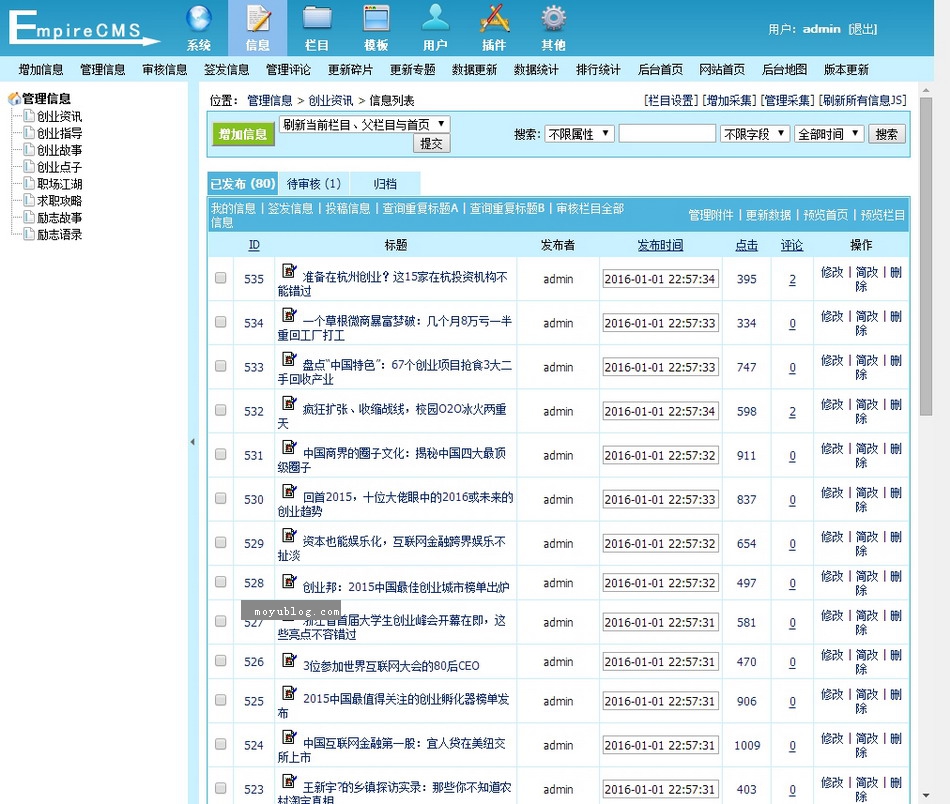Tick the checkbox for row 532
Viewport: 950px width, 804px height.
point(221,410)
